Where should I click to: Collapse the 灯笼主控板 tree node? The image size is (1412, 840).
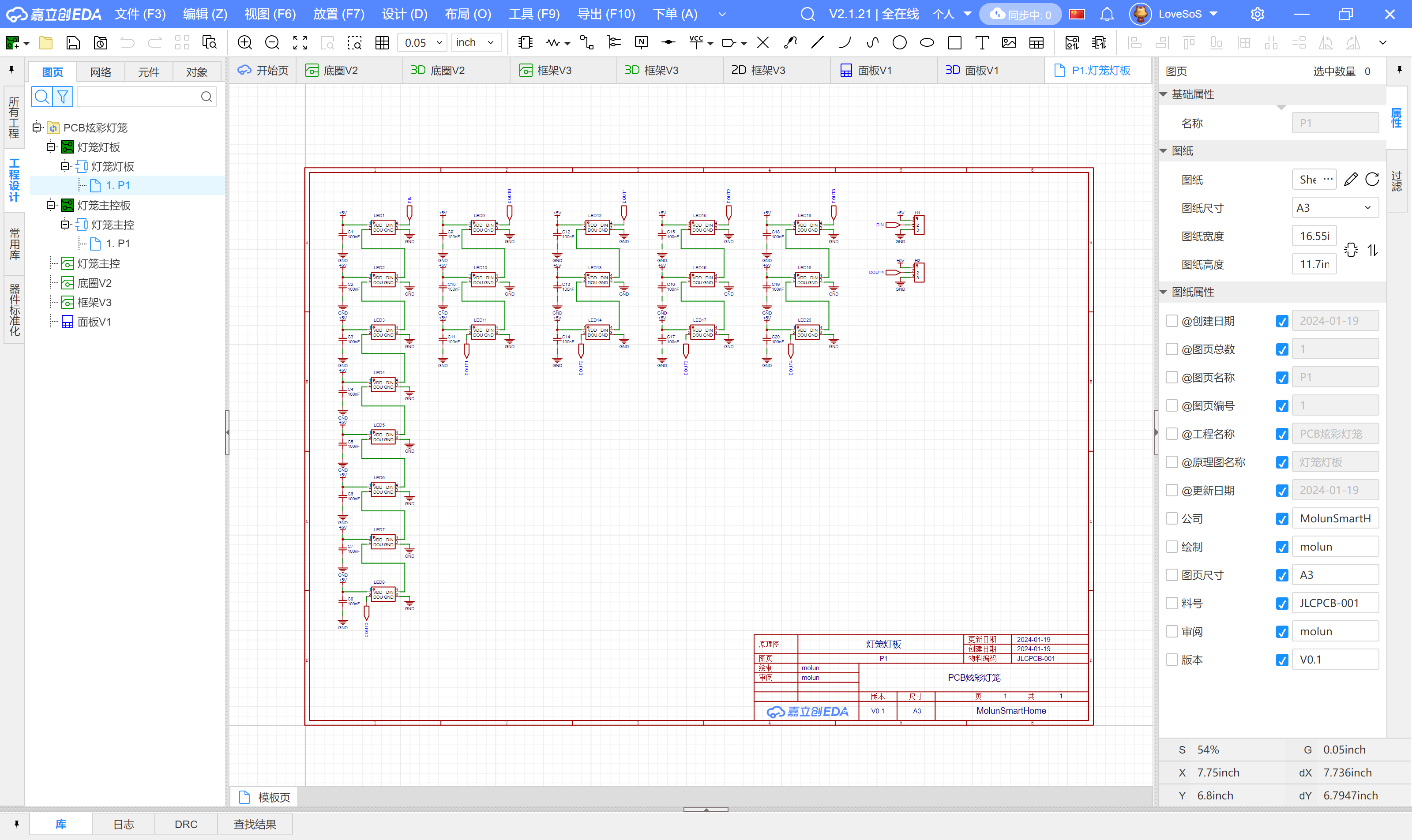[x=51, y=205]
